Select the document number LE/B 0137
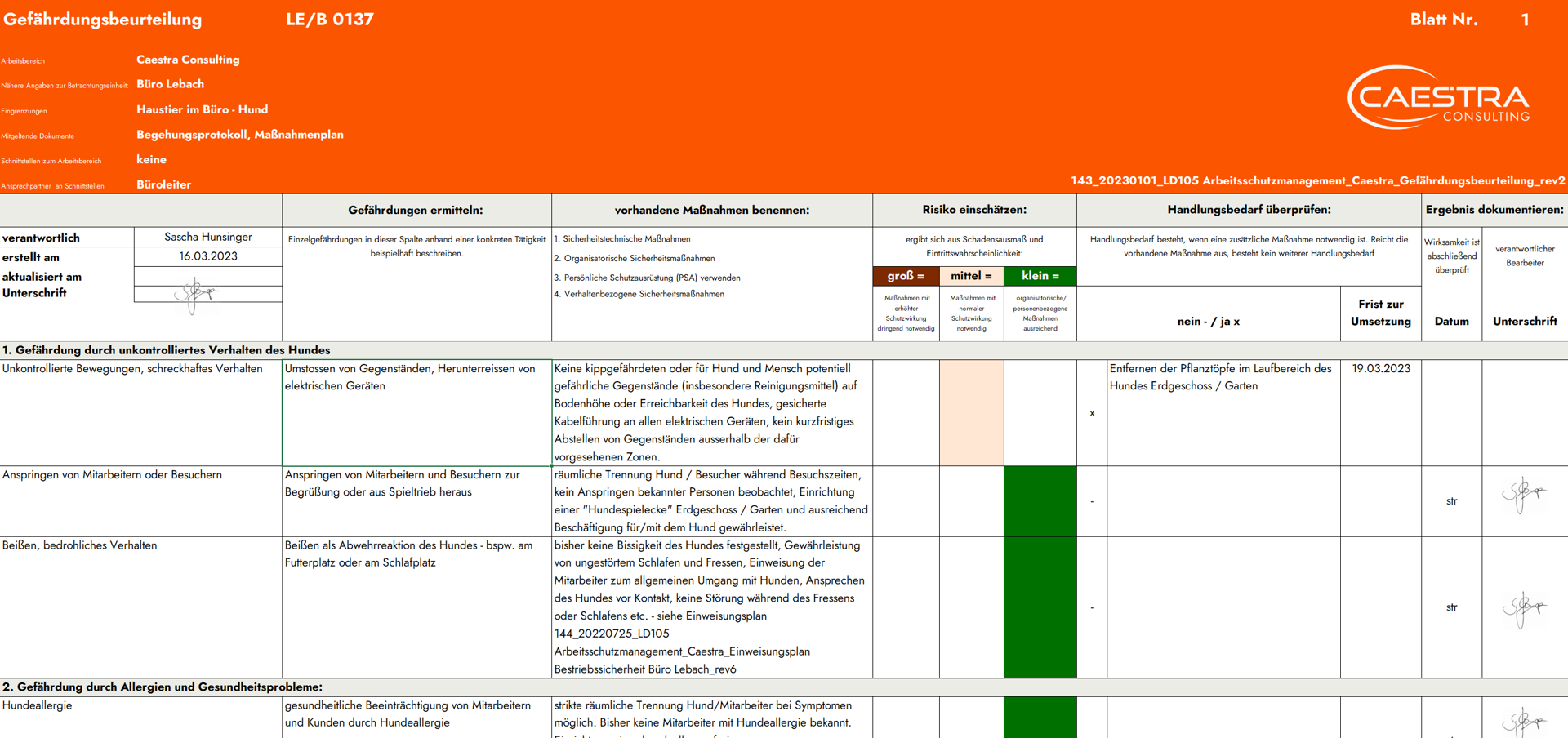1568x738 pixels. pyautogui.click(x=330, y=20)
